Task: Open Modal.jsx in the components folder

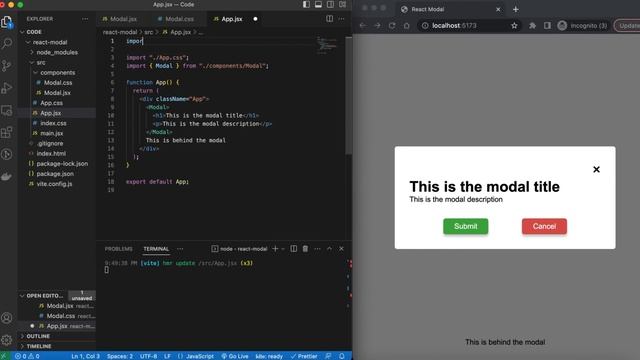Action: (57, 93)
